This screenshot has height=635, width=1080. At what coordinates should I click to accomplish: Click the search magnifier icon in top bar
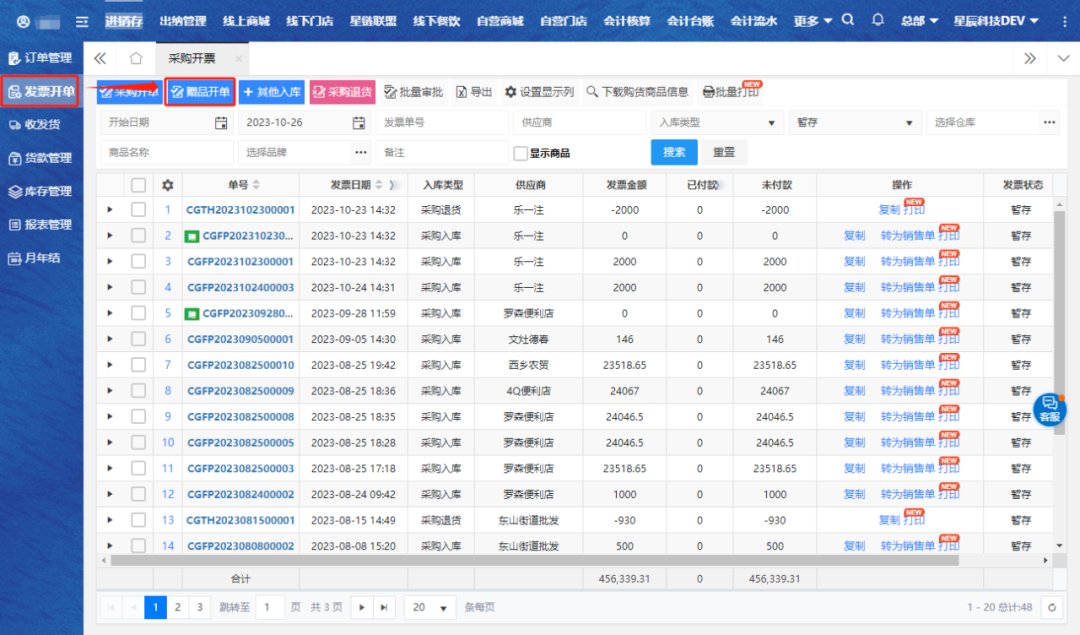pyautogui.click(x=848, y=20)
